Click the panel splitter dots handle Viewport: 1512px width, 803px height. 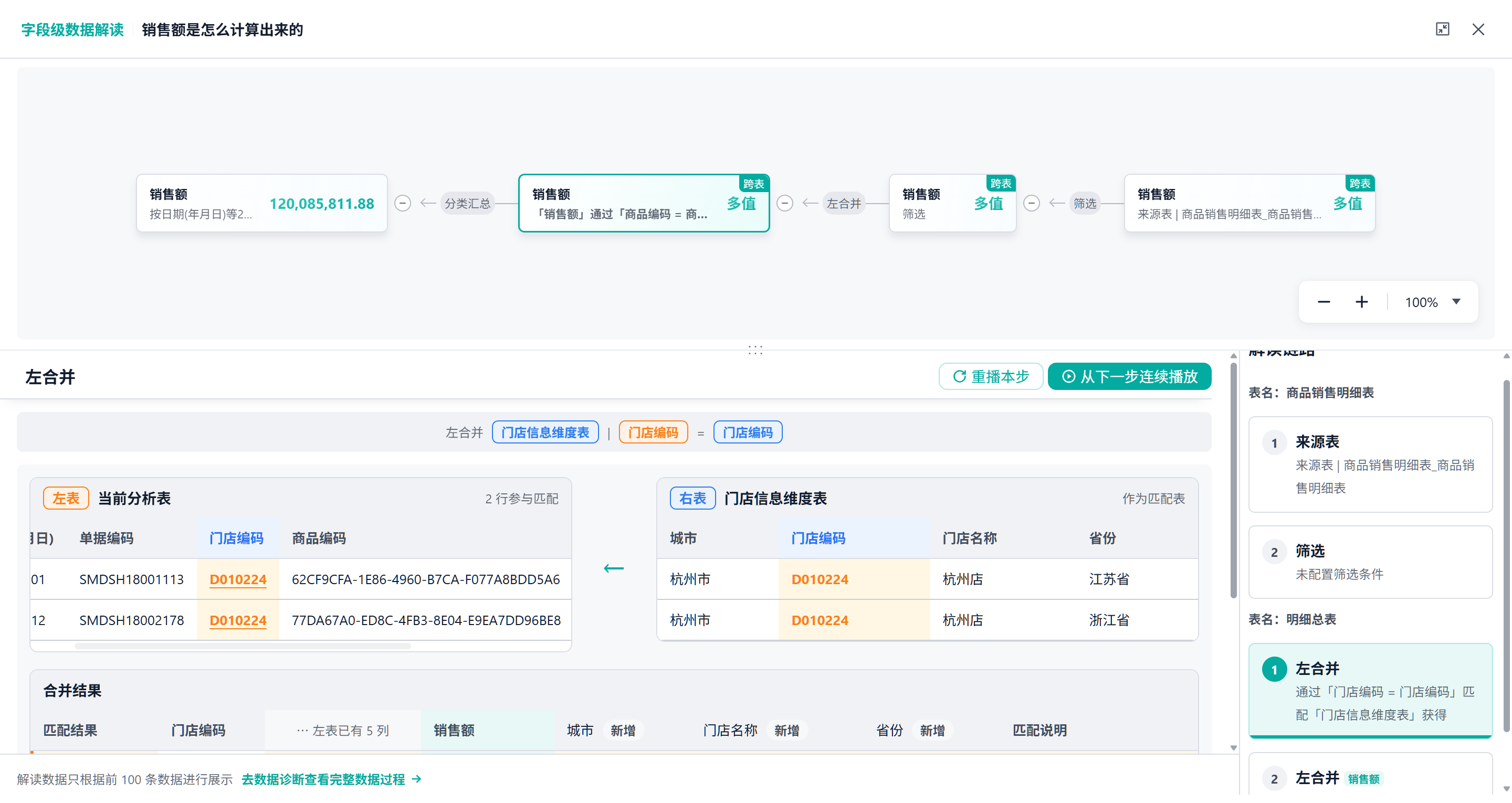[755, 350]
